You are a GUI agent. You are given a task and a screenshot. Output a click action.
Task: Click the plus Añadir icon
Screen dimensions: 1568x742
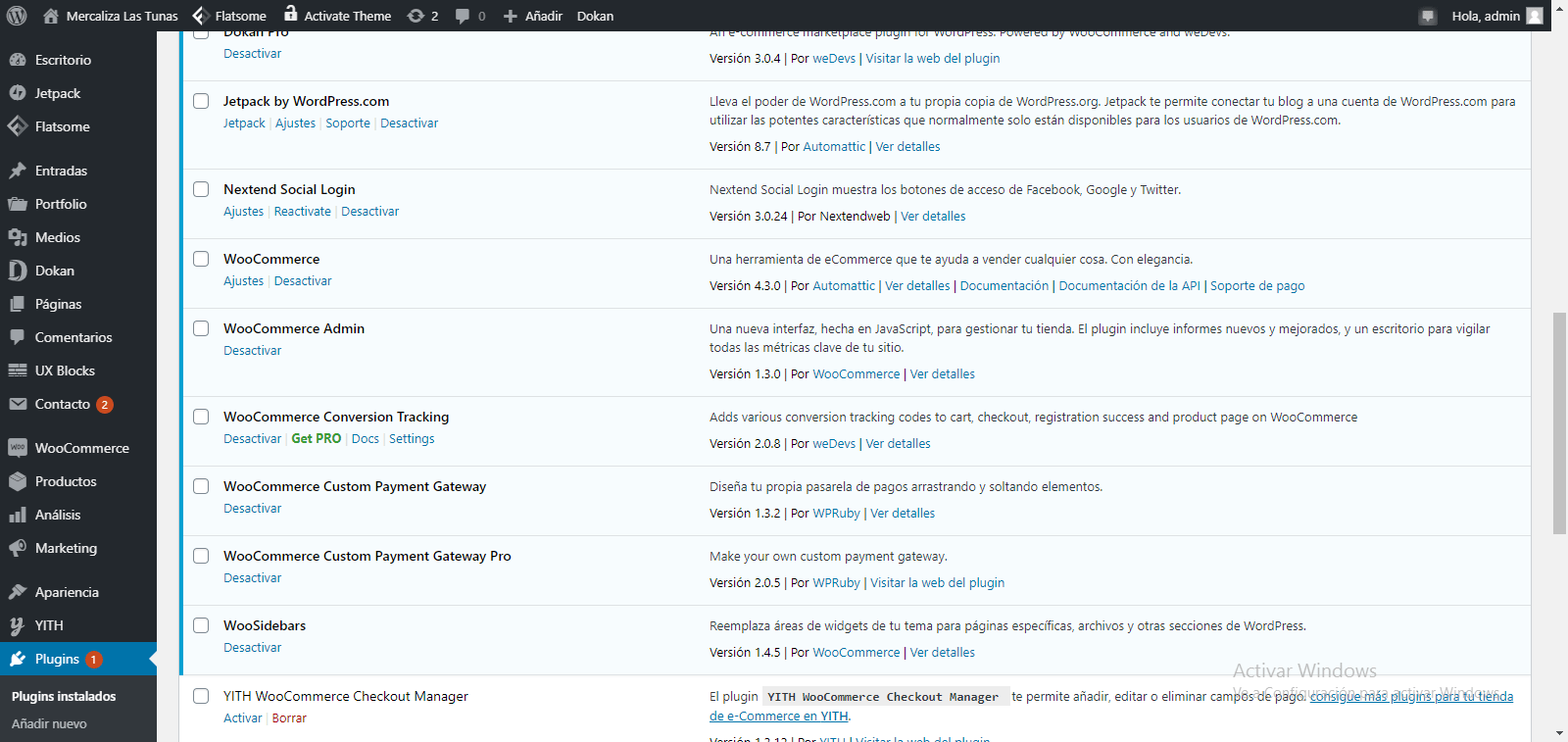(510, 16)
